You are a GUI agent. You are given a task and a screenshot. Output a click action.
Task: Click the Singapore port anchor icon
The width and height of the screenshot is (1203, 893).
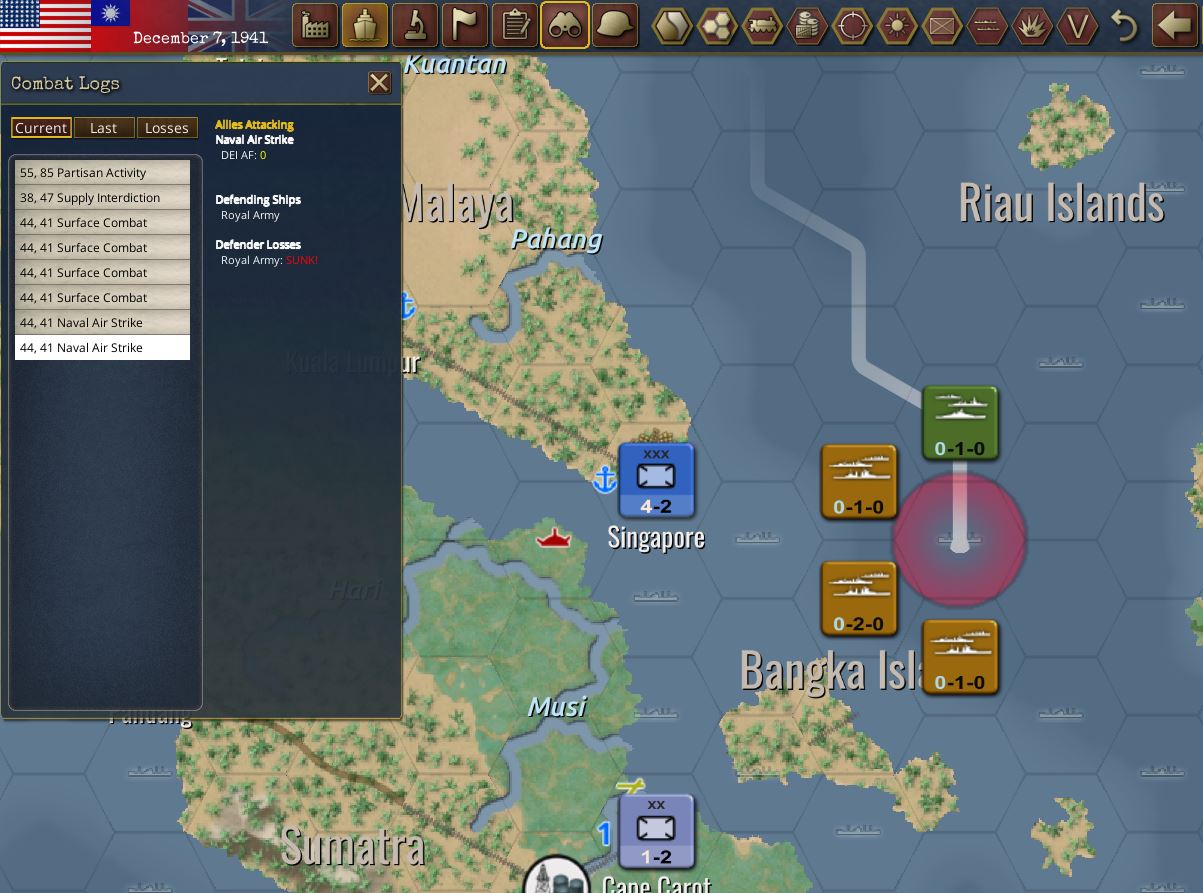coord(605,480)
